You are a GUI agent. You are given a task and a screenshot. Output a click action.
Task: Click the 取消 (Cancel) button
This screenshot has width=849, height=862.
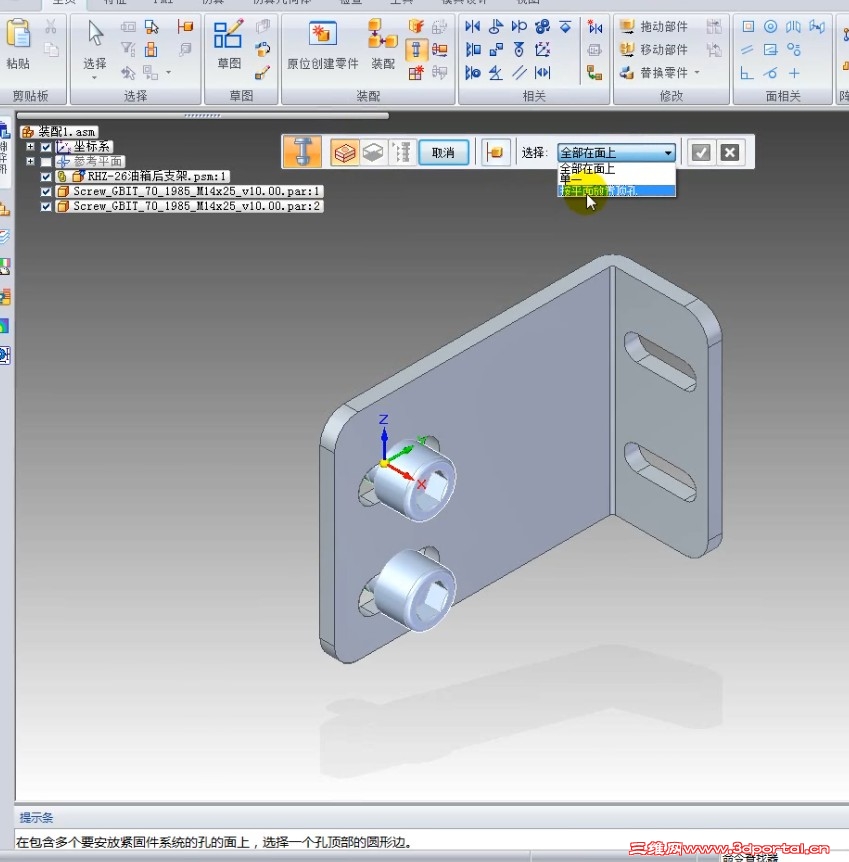point(443,152)
